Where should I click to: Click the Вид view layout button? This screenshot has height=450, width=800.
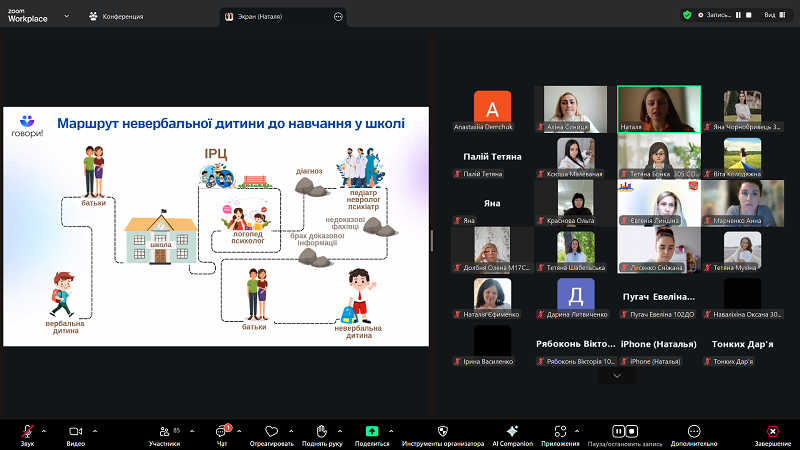point(774,15)
